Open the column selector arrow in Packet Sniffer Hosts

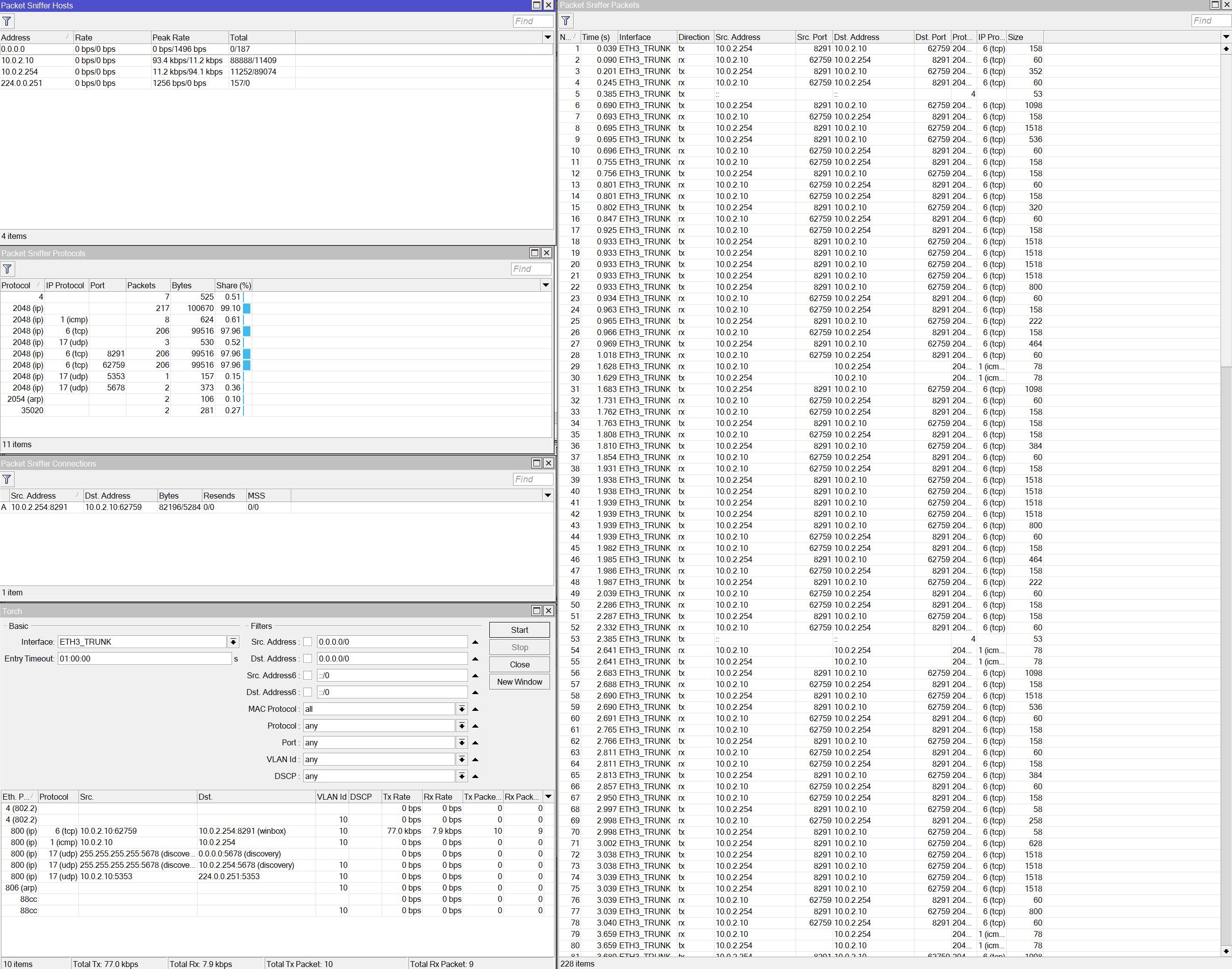click(x=547, y=37)
